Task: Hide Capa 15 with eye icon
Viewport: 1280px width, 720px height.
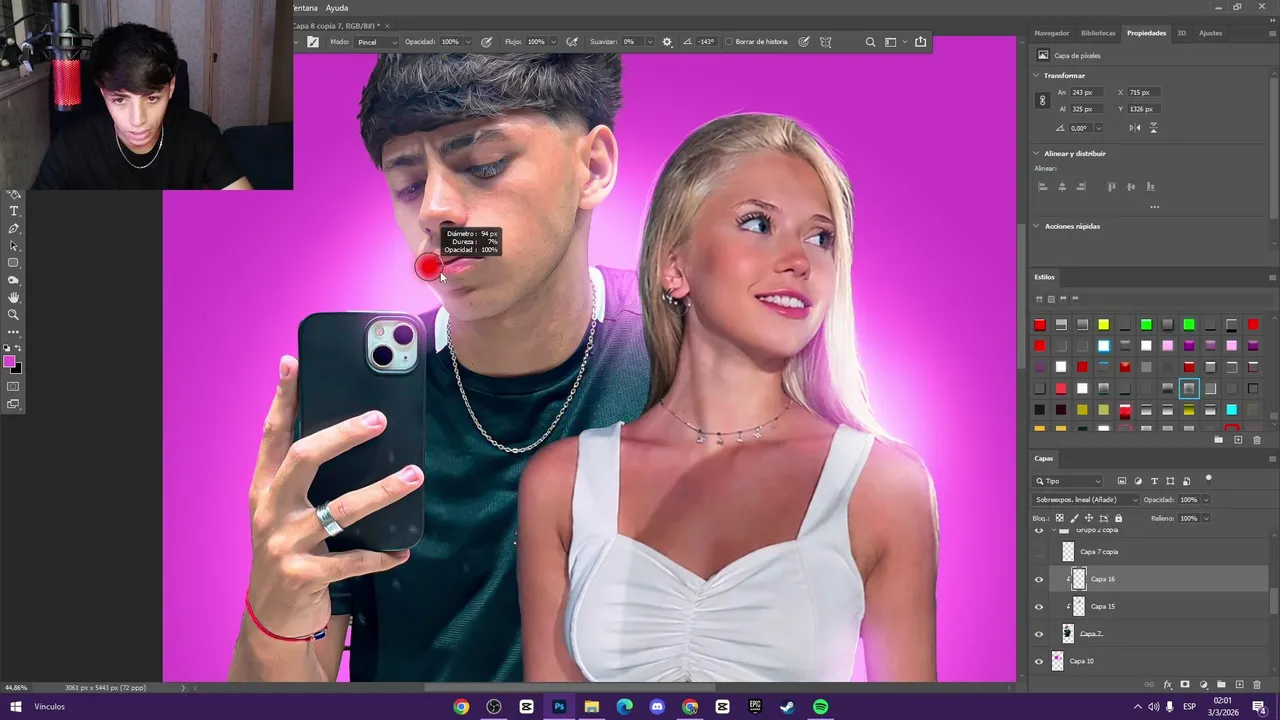Action: (1039, 606)
